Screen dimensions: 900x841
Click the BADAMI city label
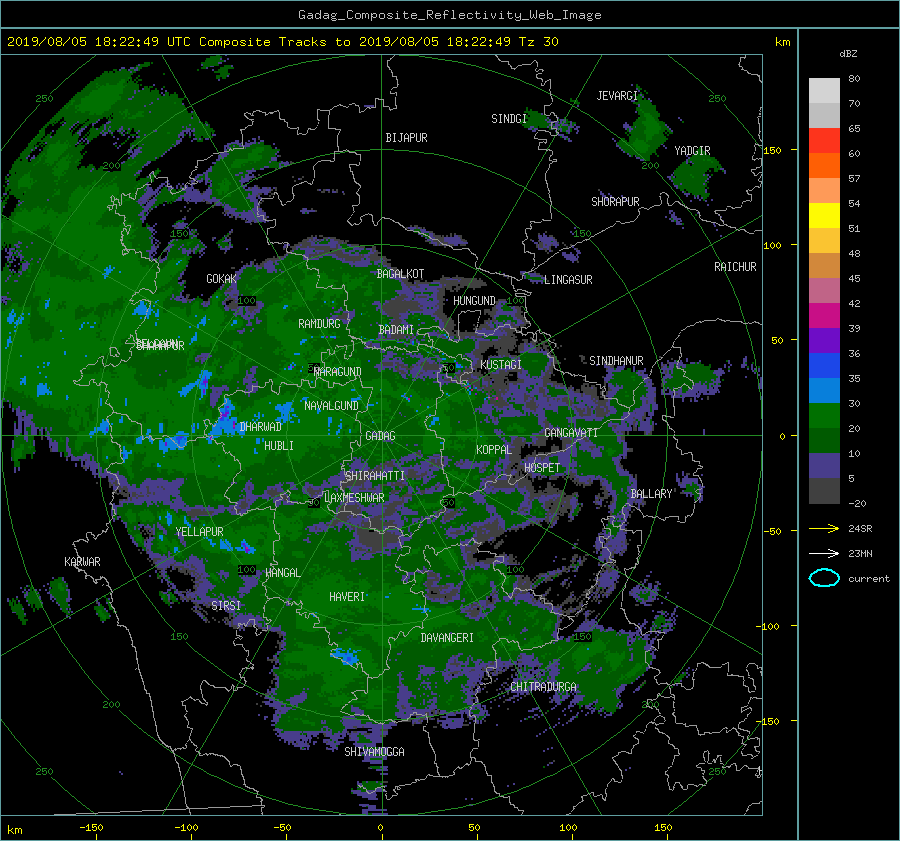point(396,330)
